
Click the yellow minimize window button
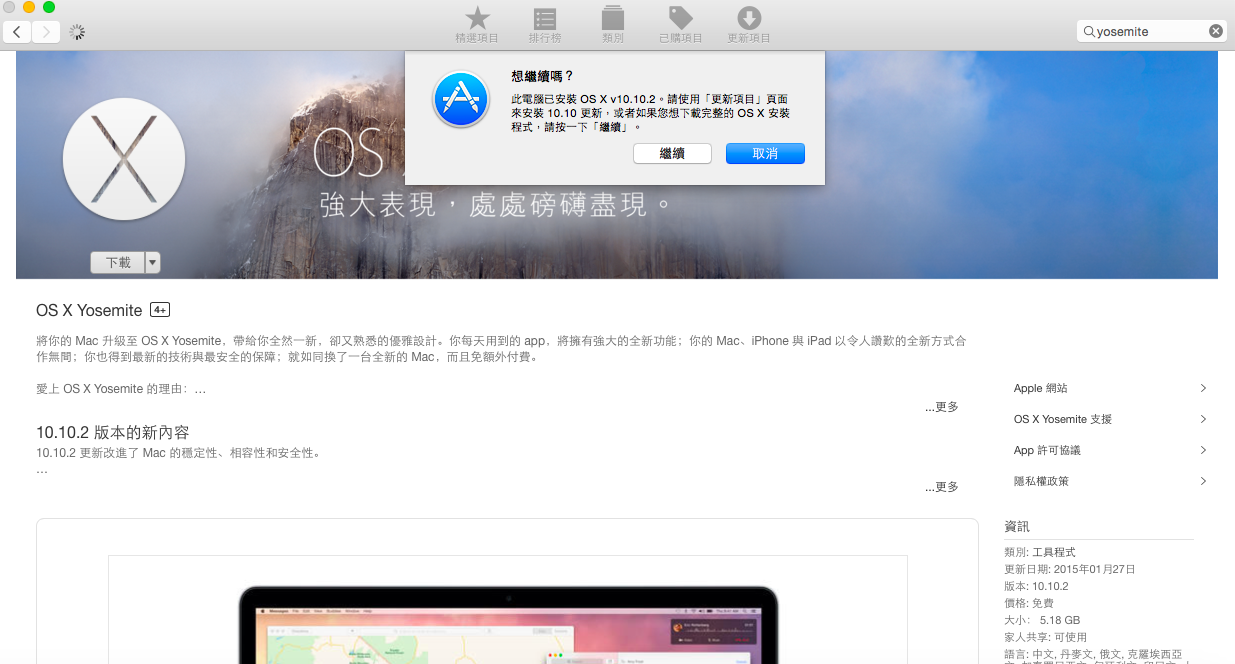click(x=29, y=7)
